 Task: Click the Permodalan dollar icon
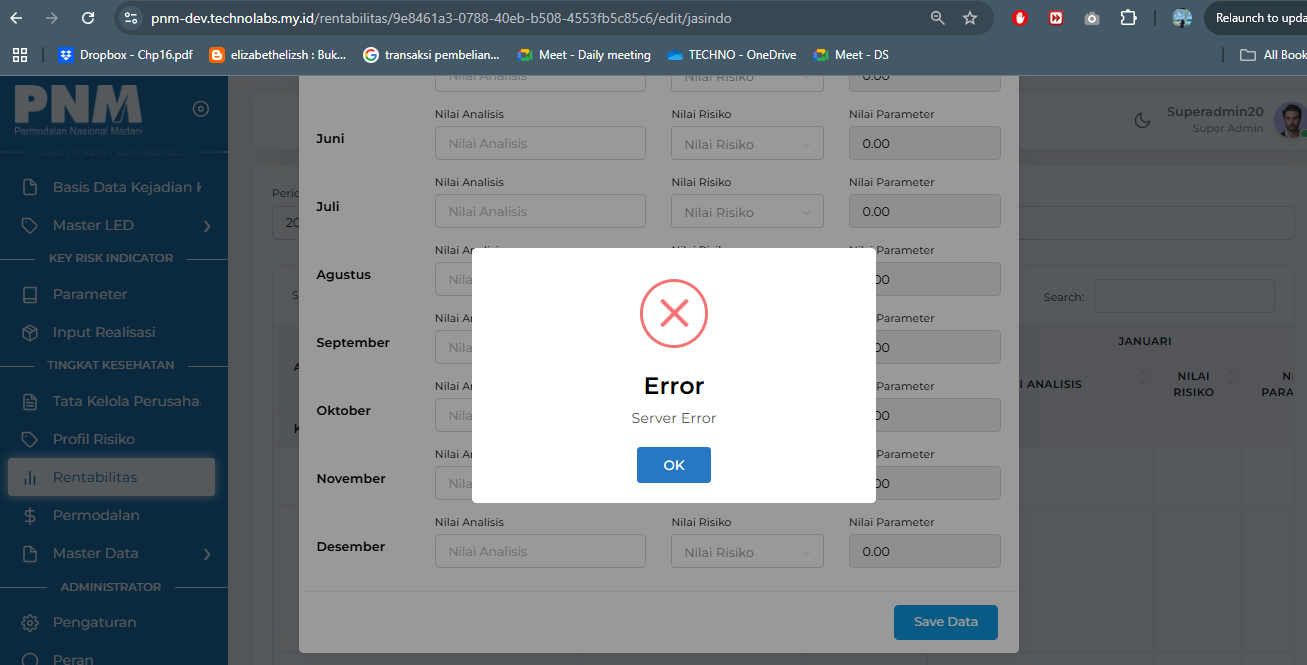click(x=30, y=515)
